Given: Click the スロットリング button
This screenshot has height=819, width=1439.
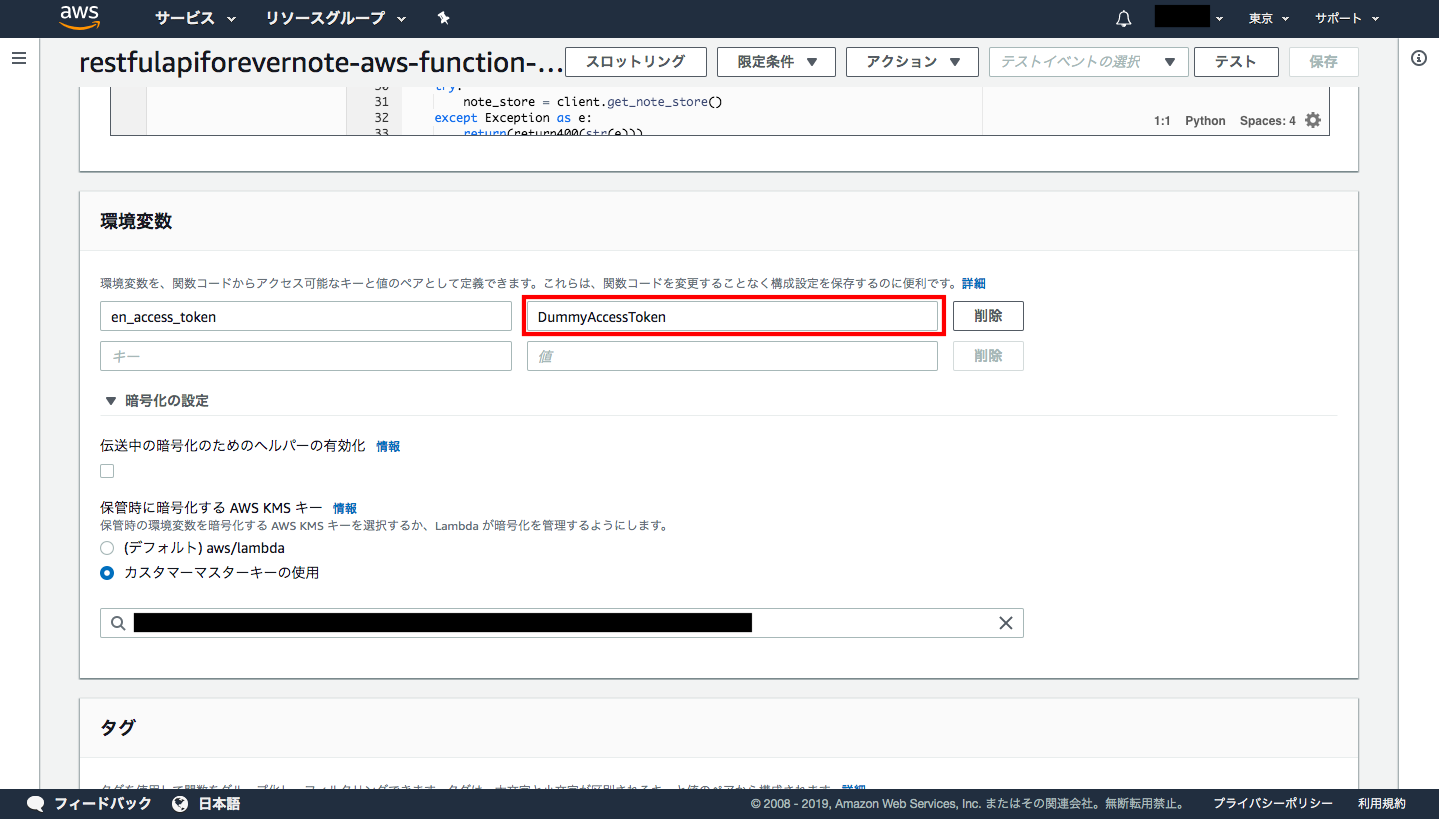Looking at the screenshot, I should 636,62.
